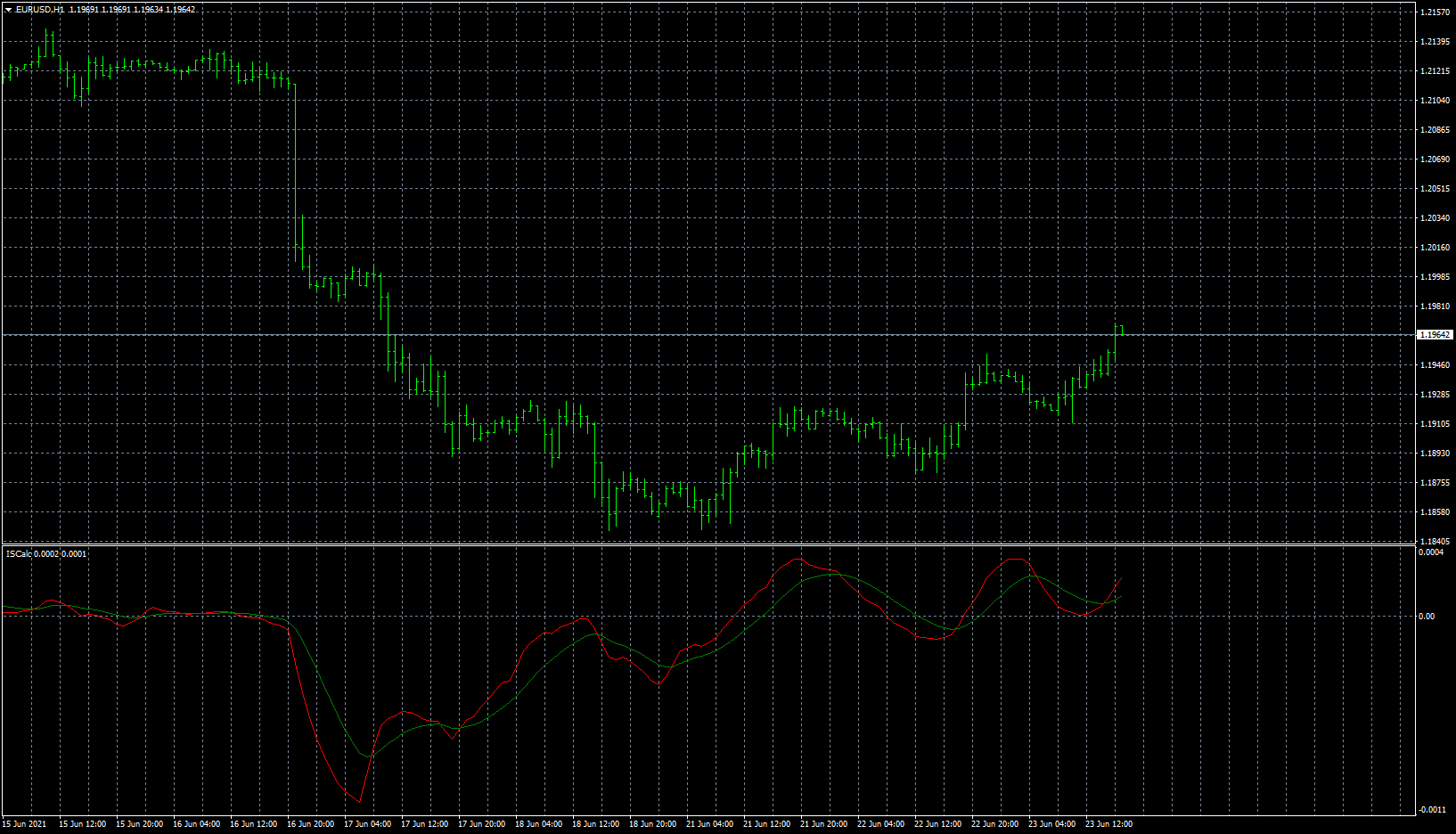Click price scale value 1.18580
Viewport: 1456px width, 834px height.
coord(1435,512)
